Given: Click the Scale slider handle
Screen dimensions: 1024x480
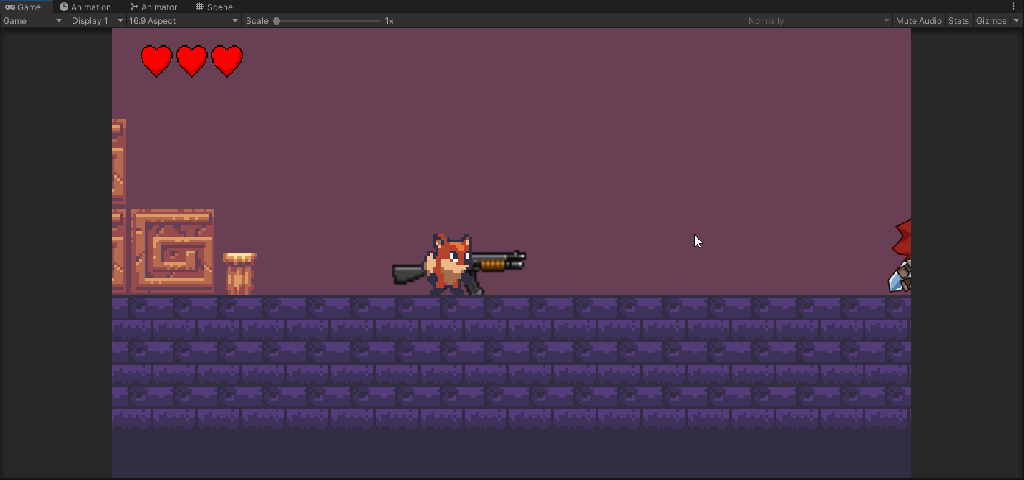Looking at the screenshot, I should 277,21.
